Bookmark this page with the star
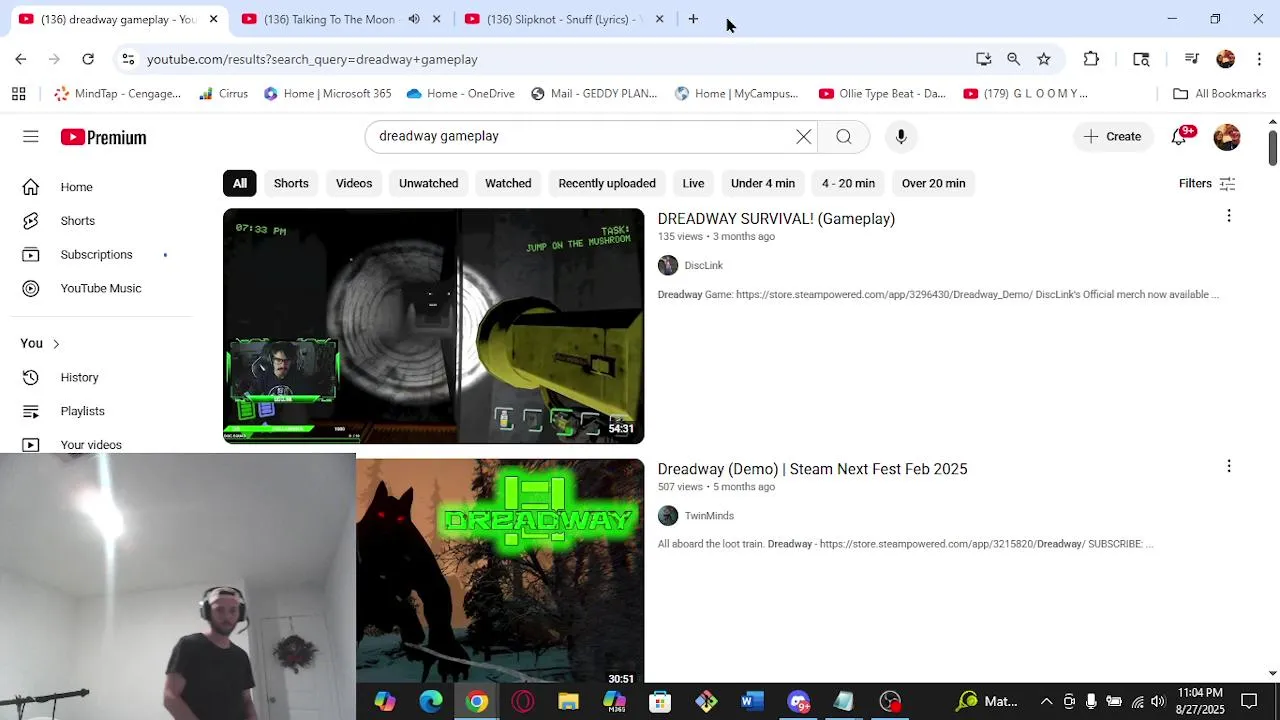 pyautogui.click(x=1044, y=59)
